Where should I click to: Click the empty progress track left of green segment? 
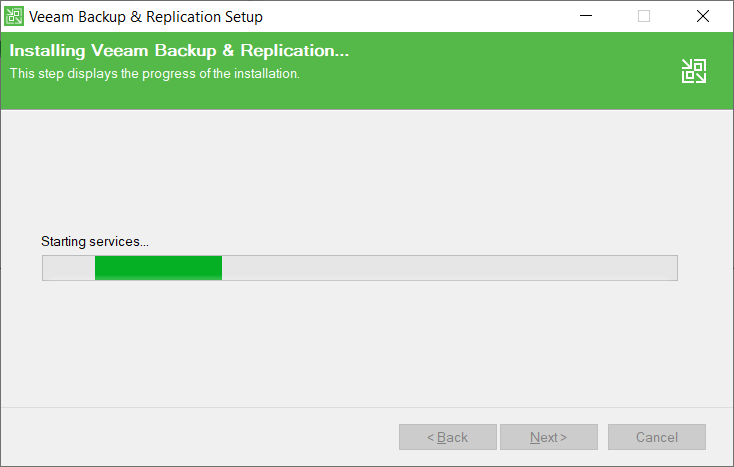[x=68, y=268]
